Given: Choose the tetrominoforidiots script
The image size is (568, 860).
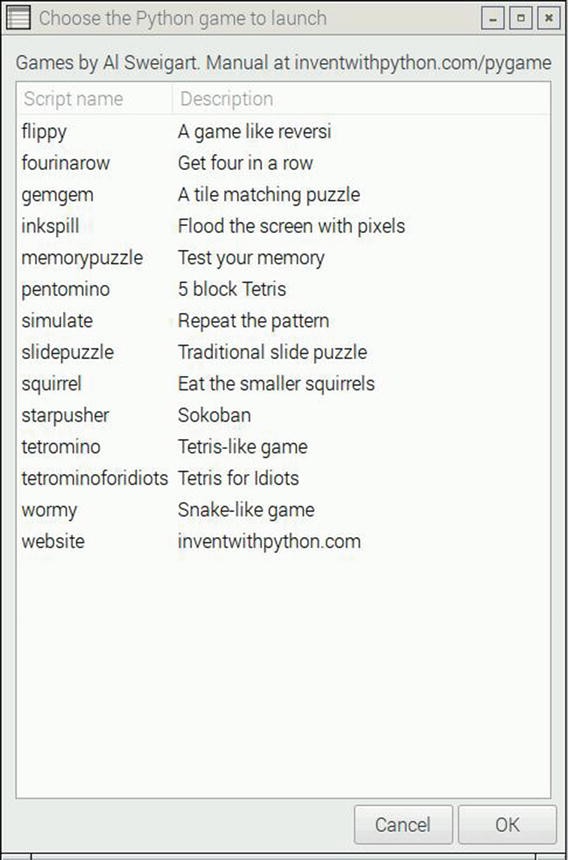Looking at the screenshot, I should [x=283, y=478].
